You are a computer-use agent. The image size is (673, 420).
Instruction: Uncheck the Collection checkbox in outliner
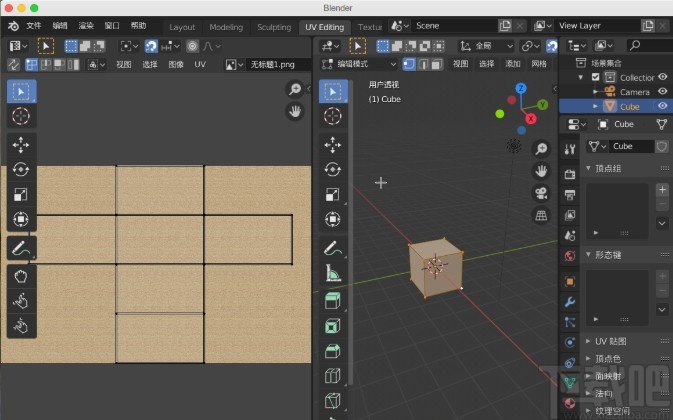(596, 77)
